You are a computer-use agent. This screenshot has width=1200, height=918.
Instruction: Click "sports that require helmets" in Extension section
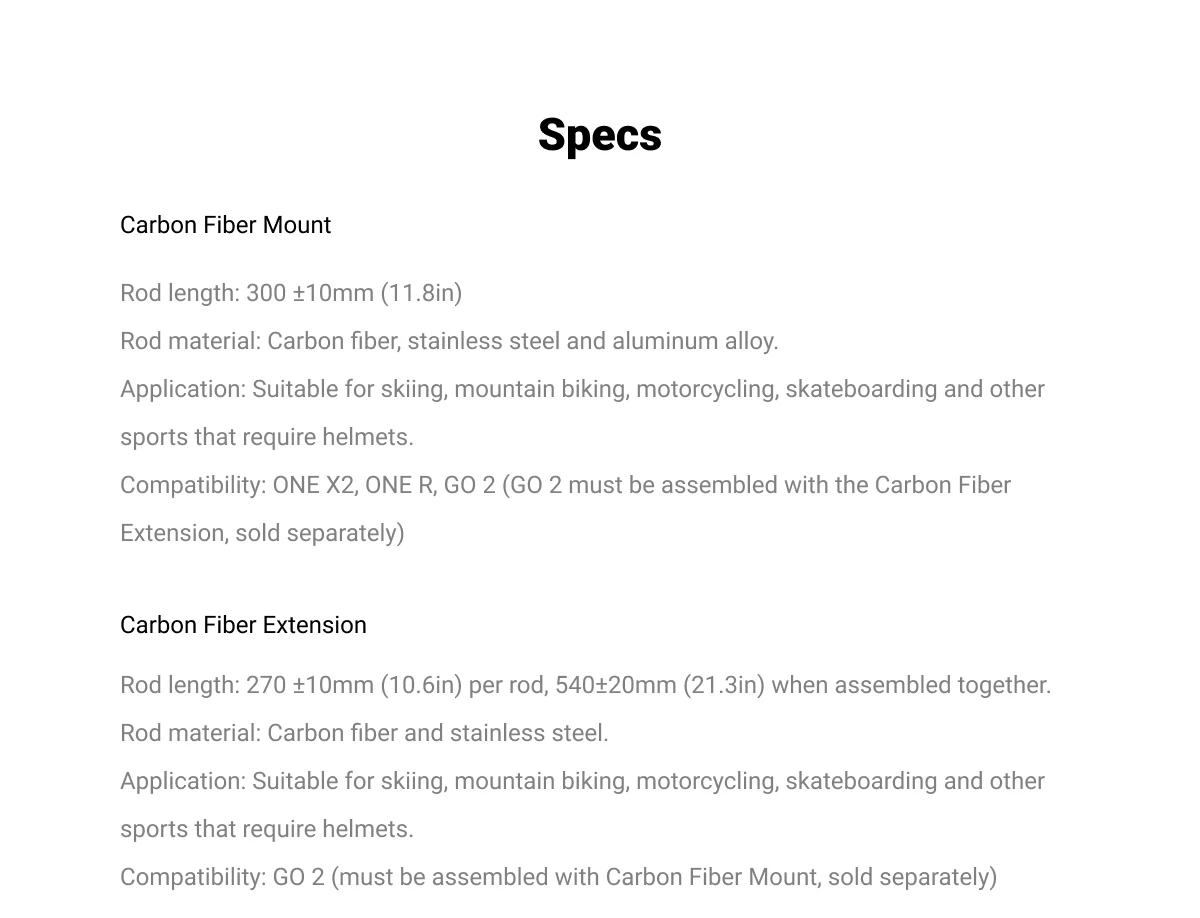point(266,829)
